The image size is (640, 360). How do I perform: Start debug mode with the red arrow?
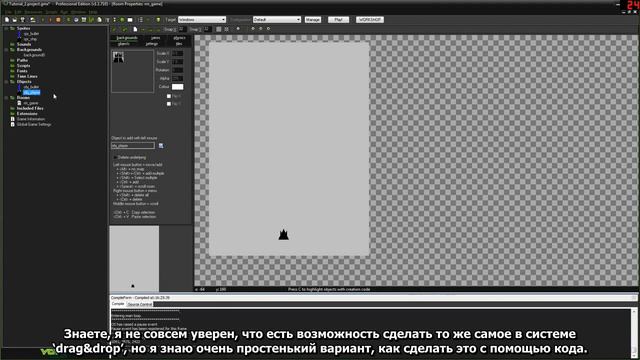pos(51,20)
